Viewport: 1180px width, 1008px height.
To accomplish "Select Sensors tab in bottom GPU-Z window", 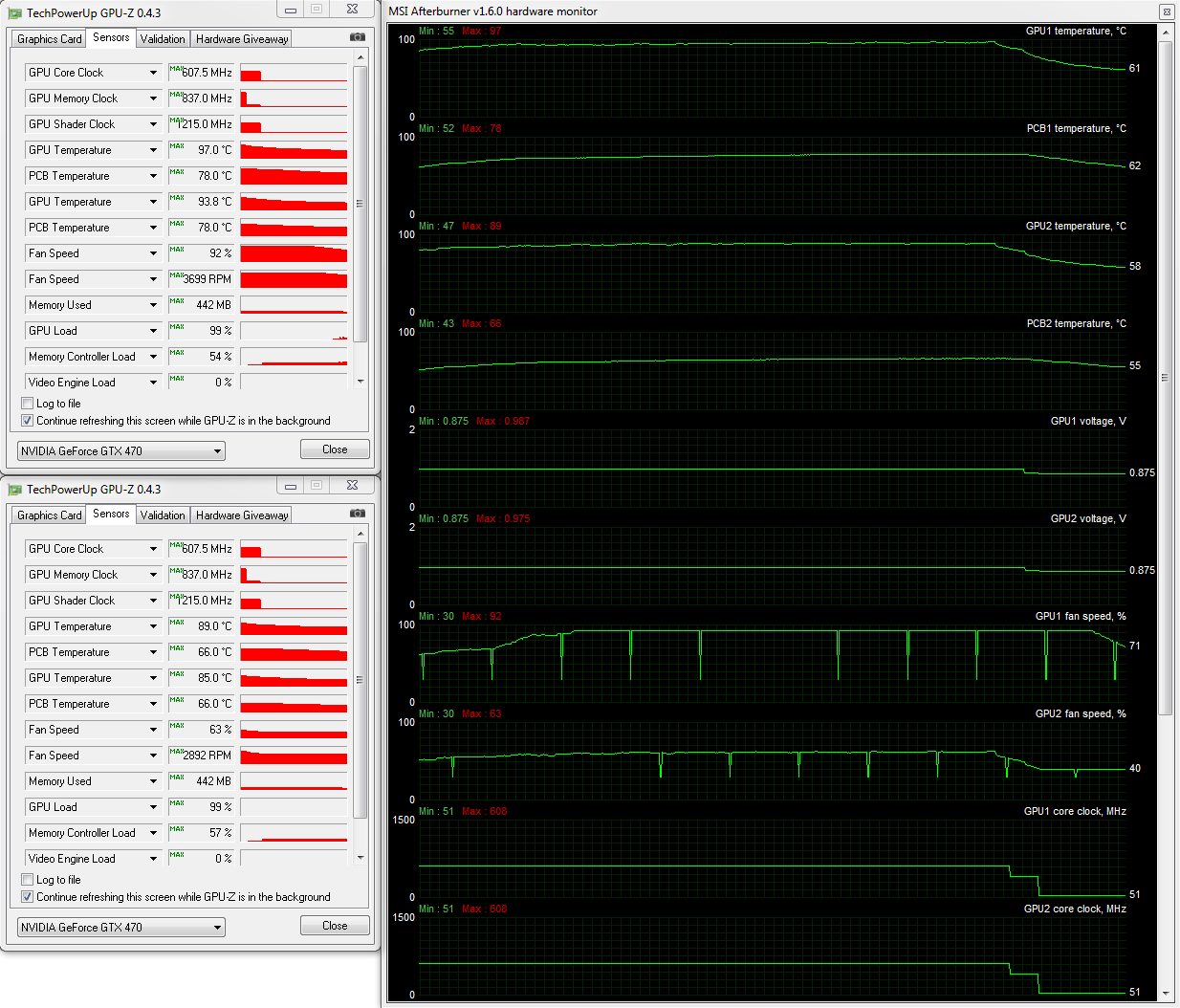I will (111, 514).
